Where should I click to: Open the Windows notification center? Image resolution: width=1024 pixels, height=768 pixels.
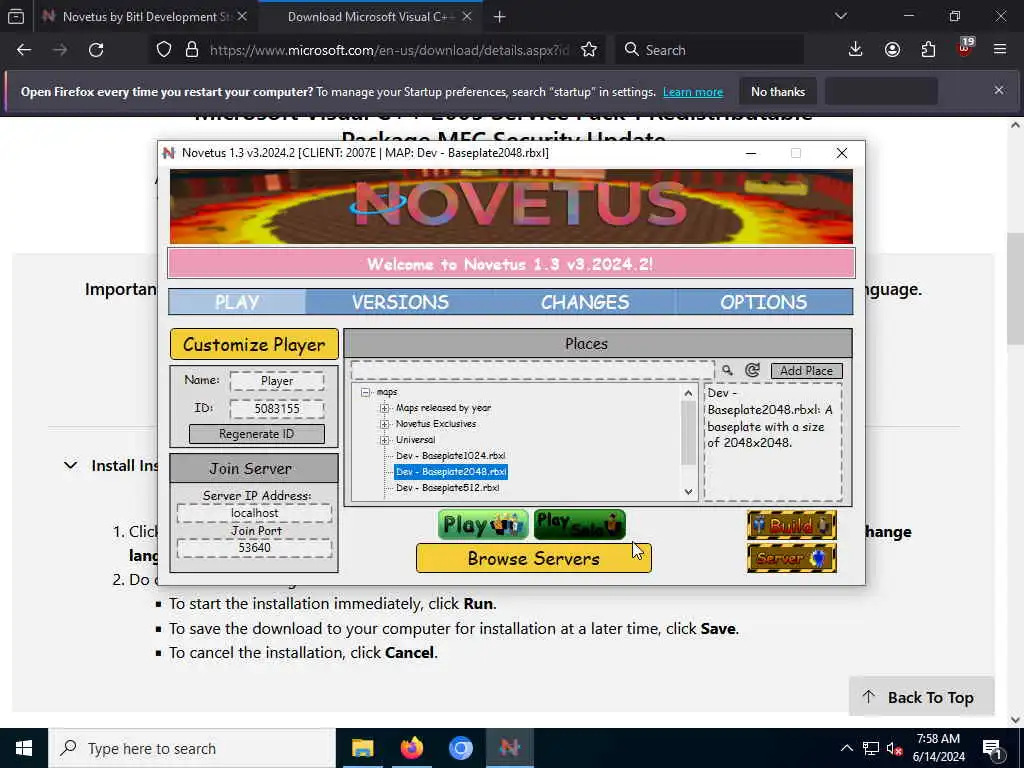tap(992, 748)
